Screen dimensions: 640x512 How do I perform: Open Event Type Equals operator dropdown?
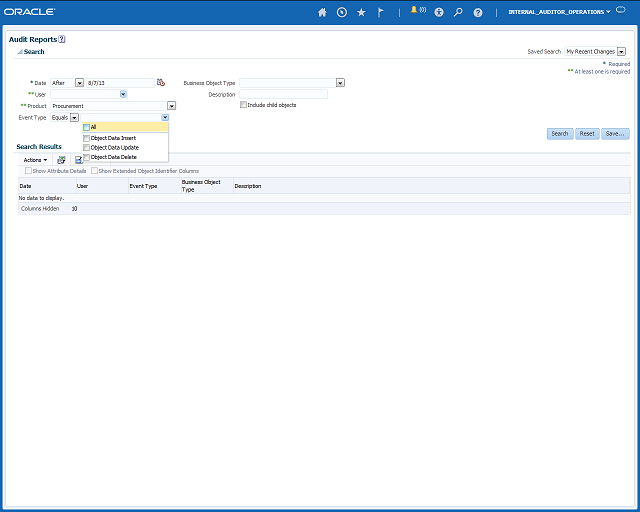[x=74, y=118]
